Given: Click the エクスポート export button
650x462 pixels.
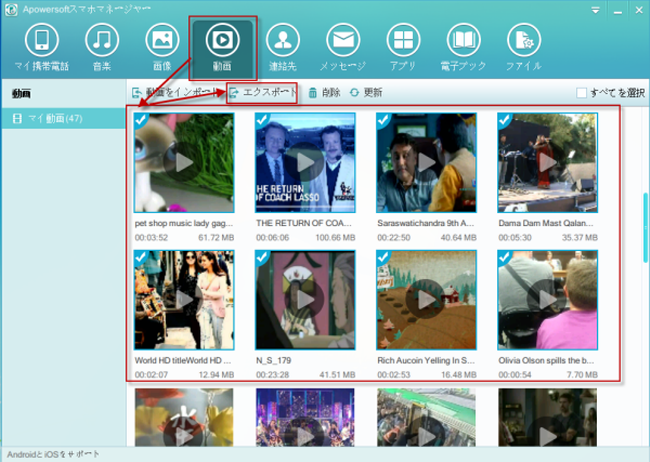Looking at the screenshot, I should 263,92.
